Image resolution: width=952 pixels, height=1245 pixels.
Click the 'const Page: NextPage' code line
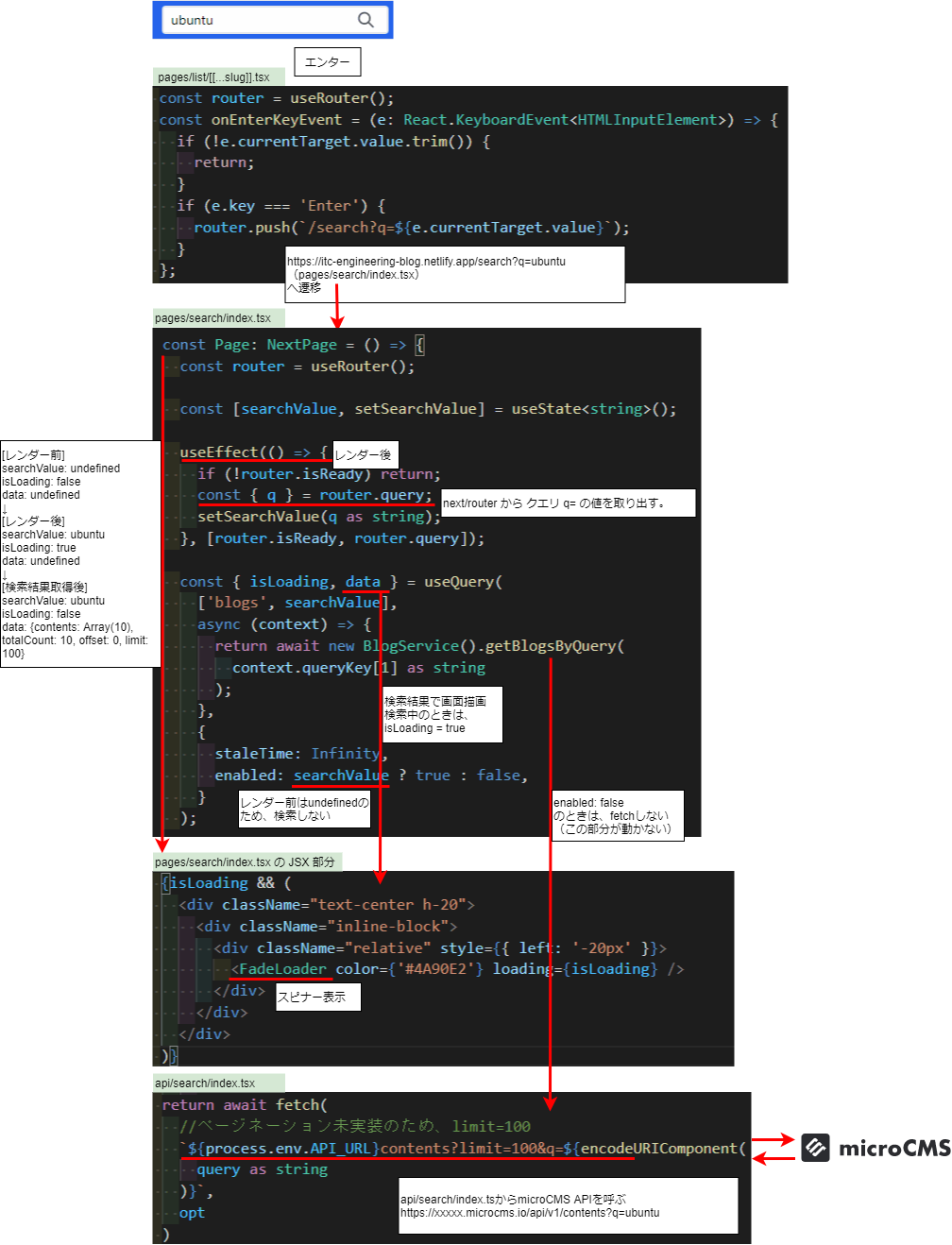click(294, 345)
